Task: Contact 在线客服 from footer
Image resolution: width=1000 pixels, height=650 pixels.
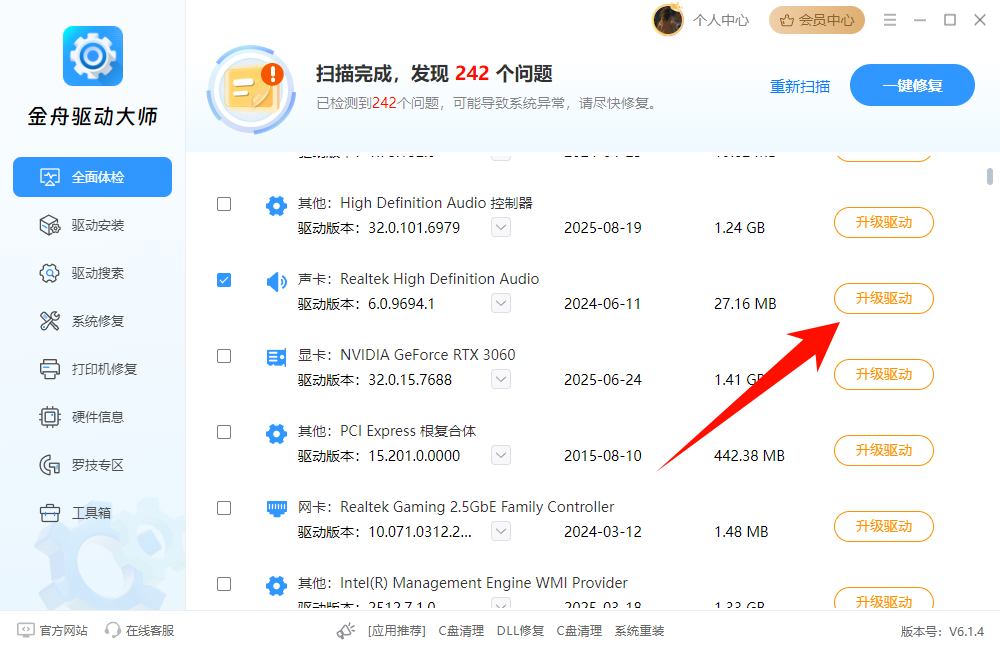Action: (x=150, y=631)
